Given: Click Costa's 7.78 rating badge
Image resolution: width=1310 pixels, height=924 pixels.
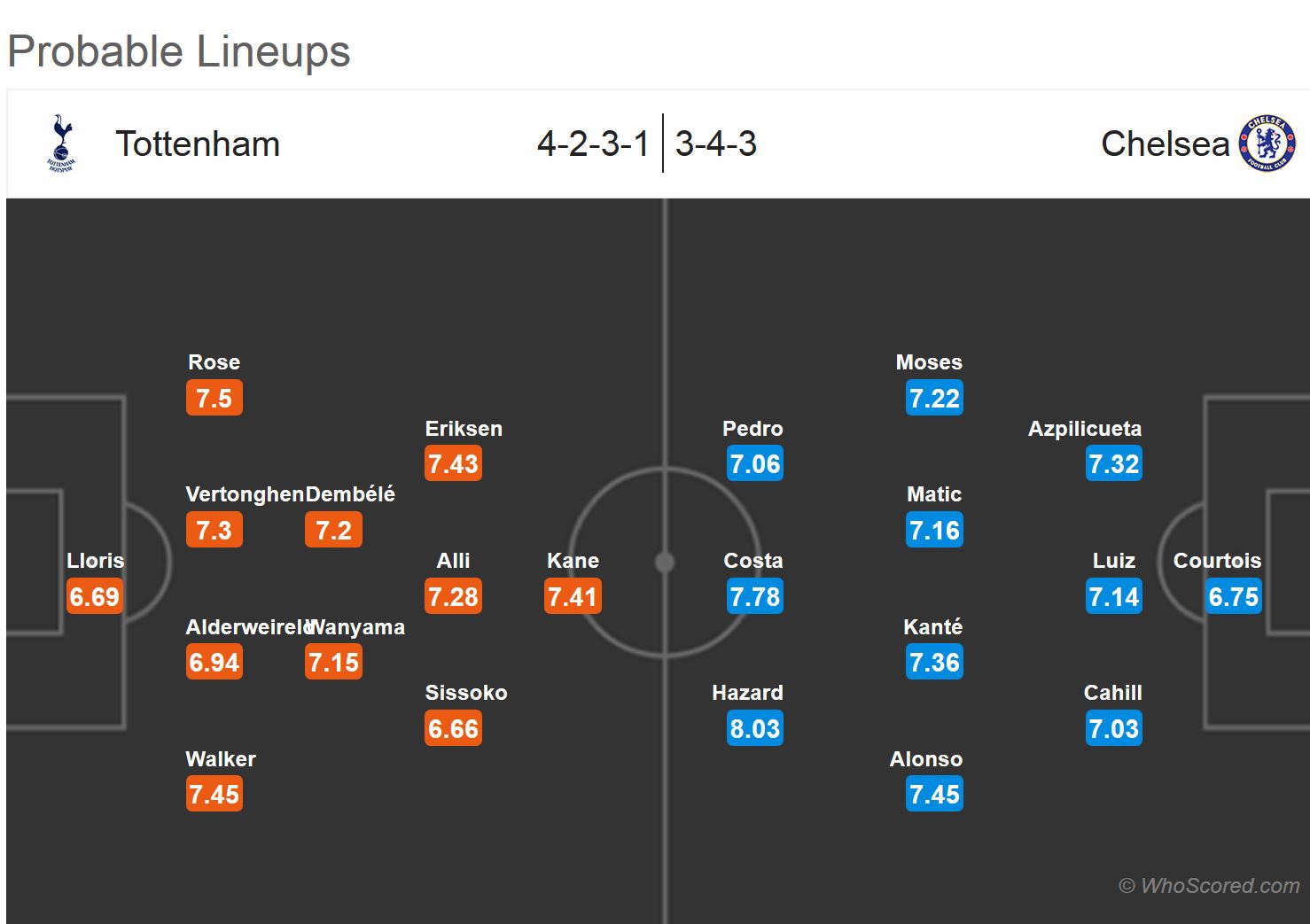Looking at the screenshot, I should 755,596.
